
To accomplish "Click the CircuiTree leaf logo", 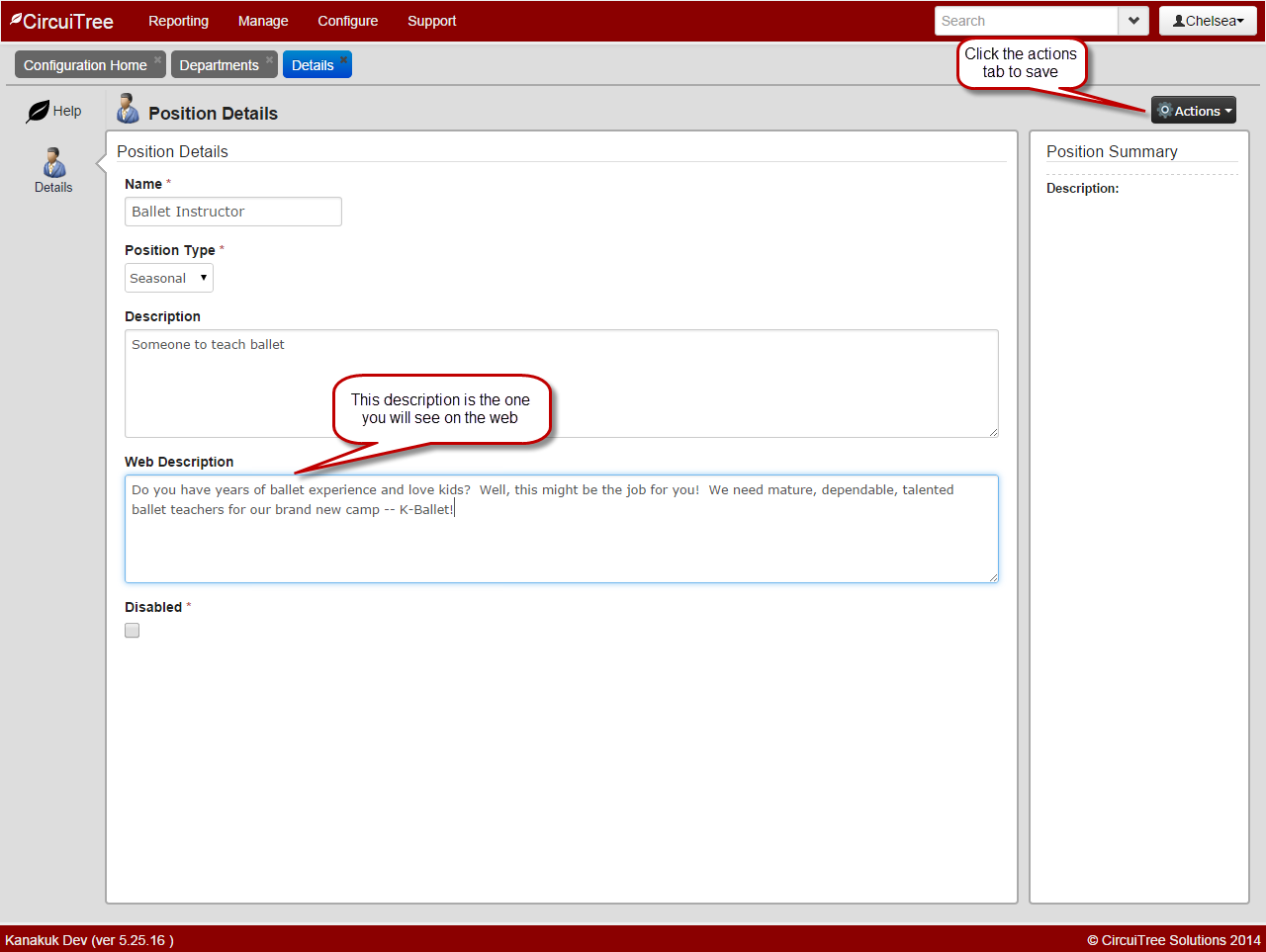I will (x=16, y=20).
